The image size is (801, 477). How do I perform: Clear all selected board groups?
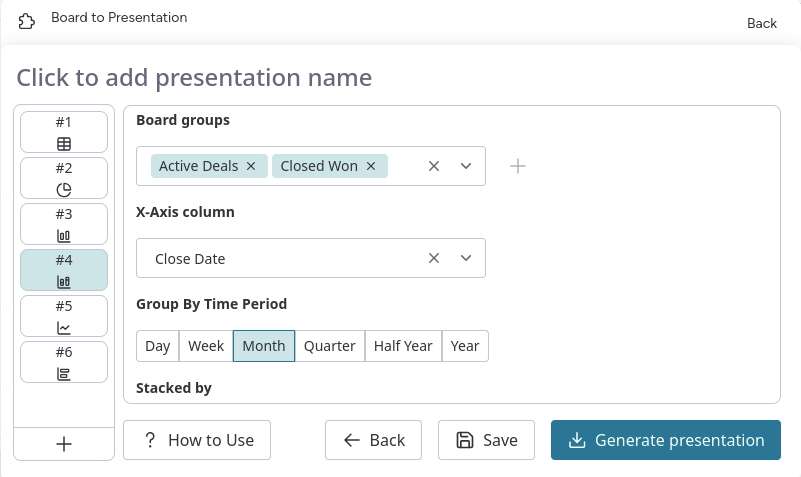[434, 166]
